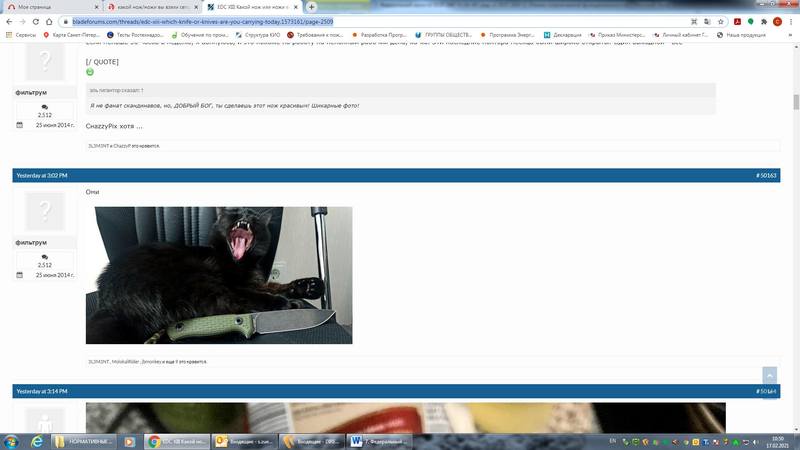Open the 'Обучение по пром...' bookmark

point(200,35)
